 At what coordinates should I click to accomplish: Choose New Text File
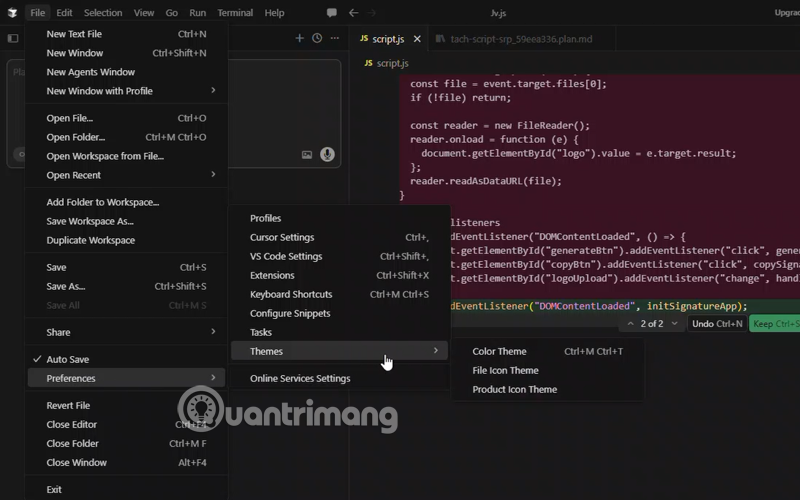click(x=126, y=34)
